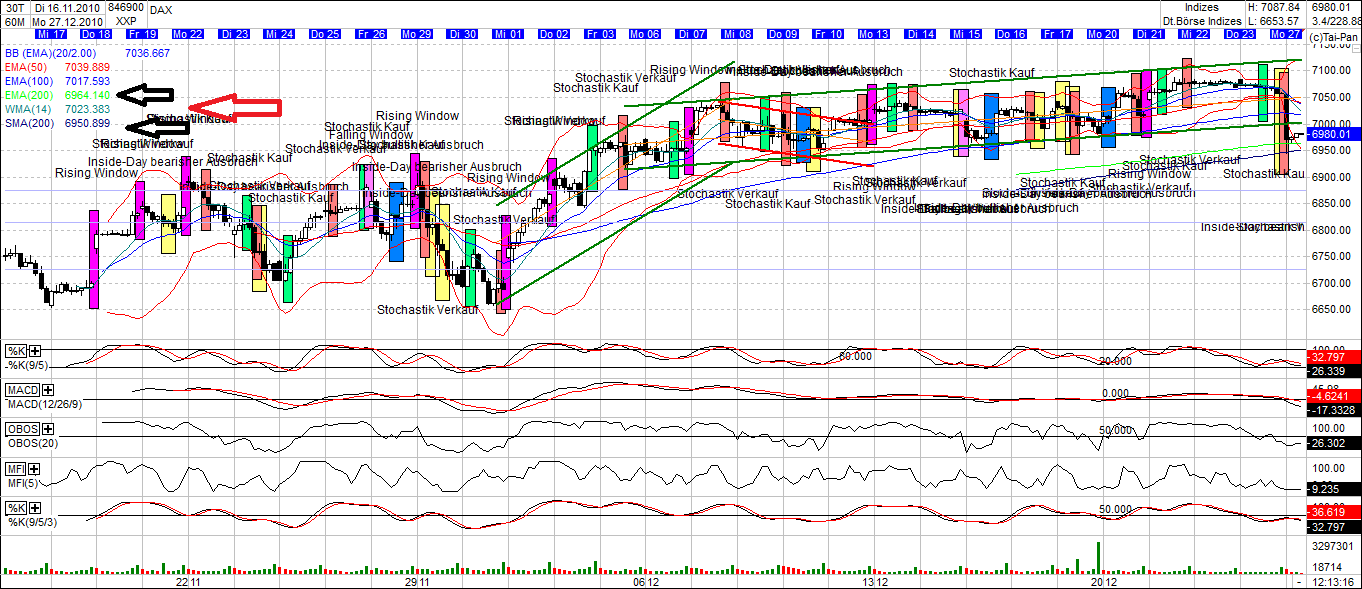Click the low value L: 6653.57
The height and width of the screenshot is (589, 1362).
[x=1276, y=20]
